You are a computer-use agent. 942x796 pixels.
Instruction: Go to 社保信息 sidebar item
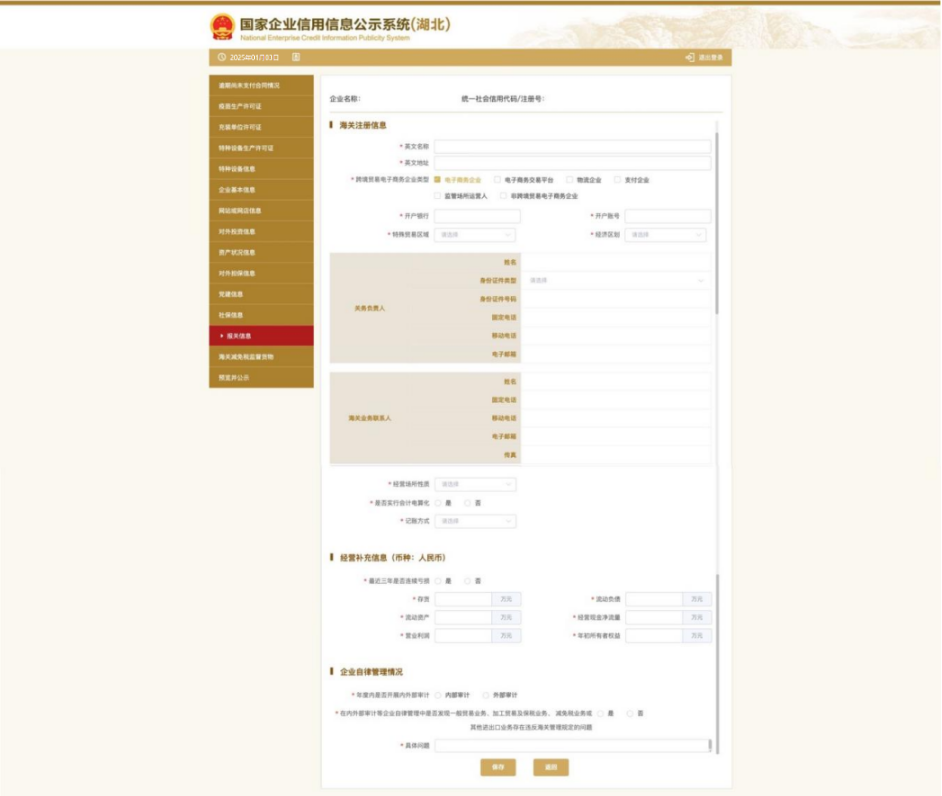tap(261, 315)
